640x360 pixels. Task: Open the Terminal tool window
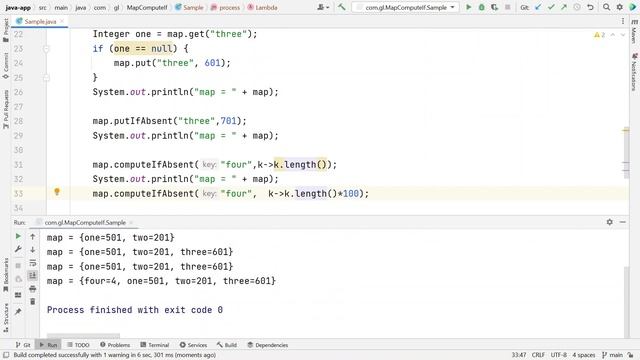click(155, 345)
